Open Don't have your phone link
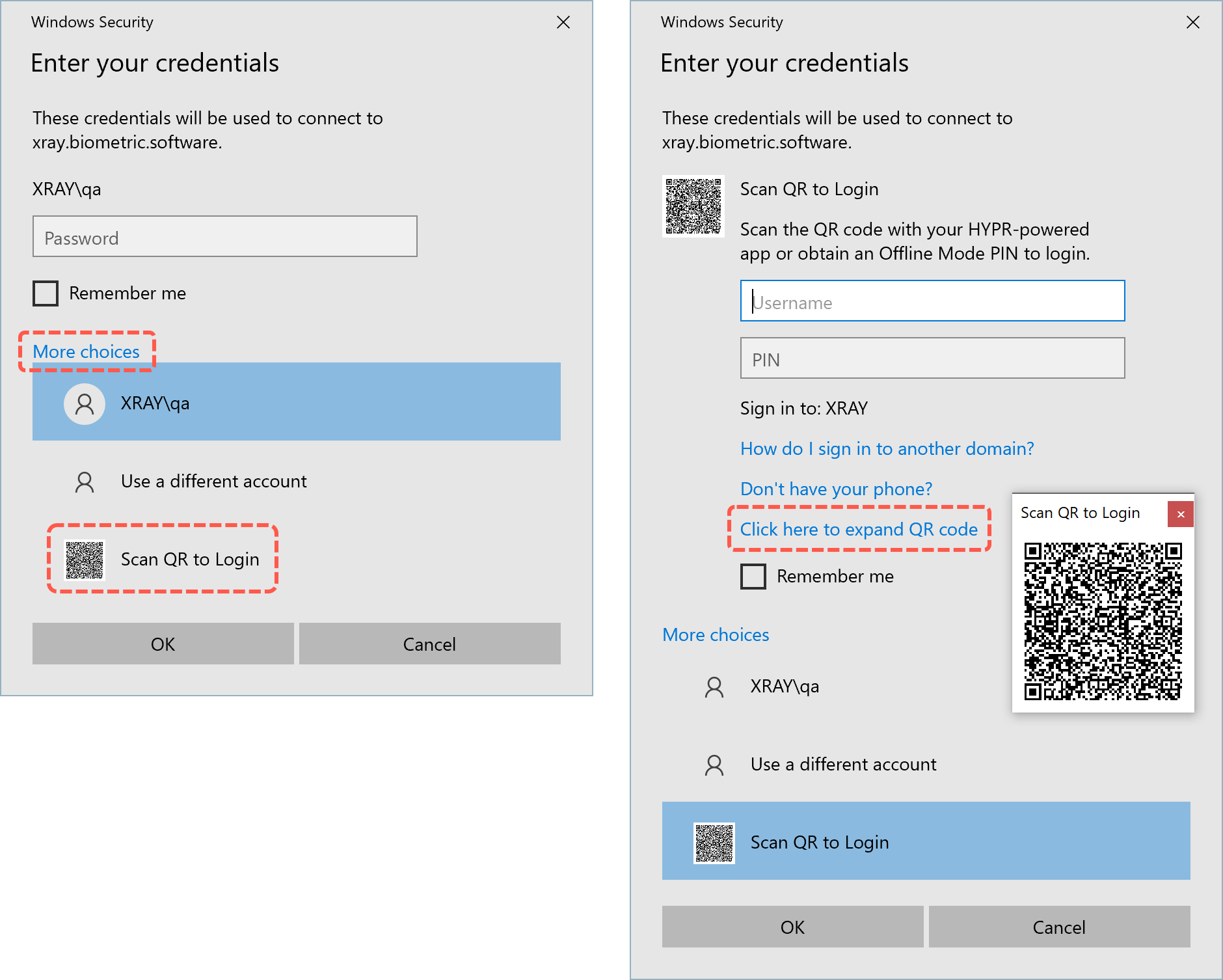This screenshot has width=1223, height=980. (x=836, y=489)
